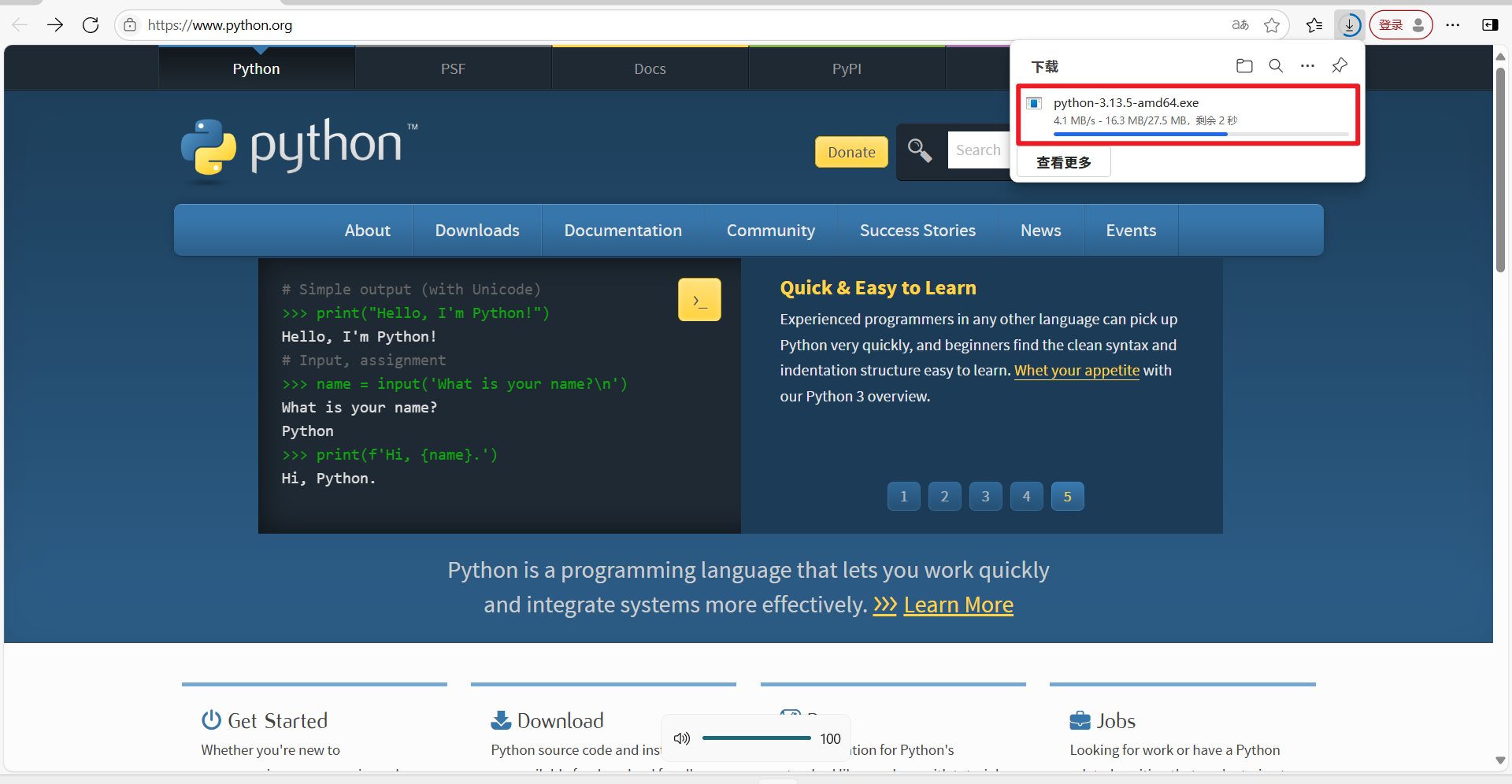Image resolution: width=1512 pixels, height=784 pixels.
Task: Select the PSF top tab
Action: pyautogui.click(x=453, y=68)
